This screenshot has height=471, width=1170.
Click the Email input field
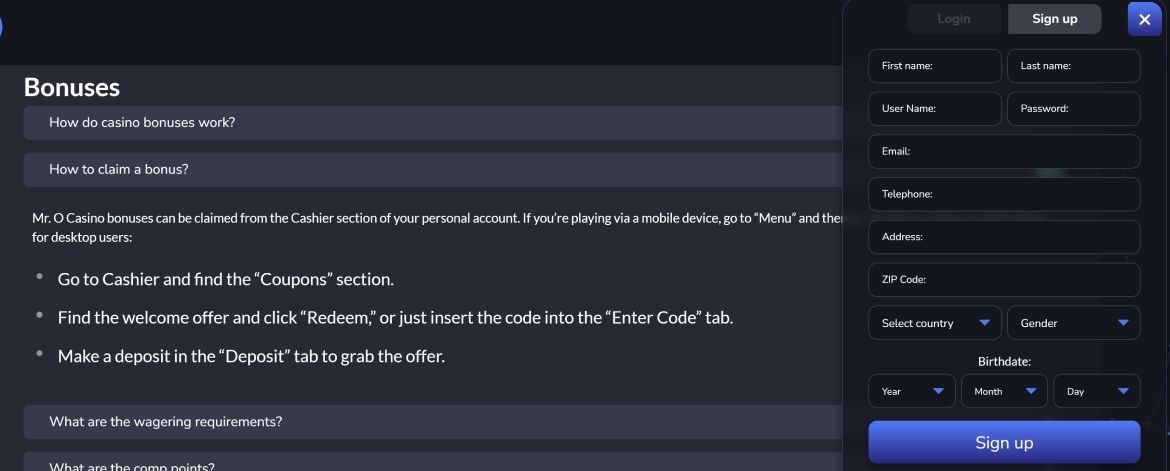(1004, 152)
